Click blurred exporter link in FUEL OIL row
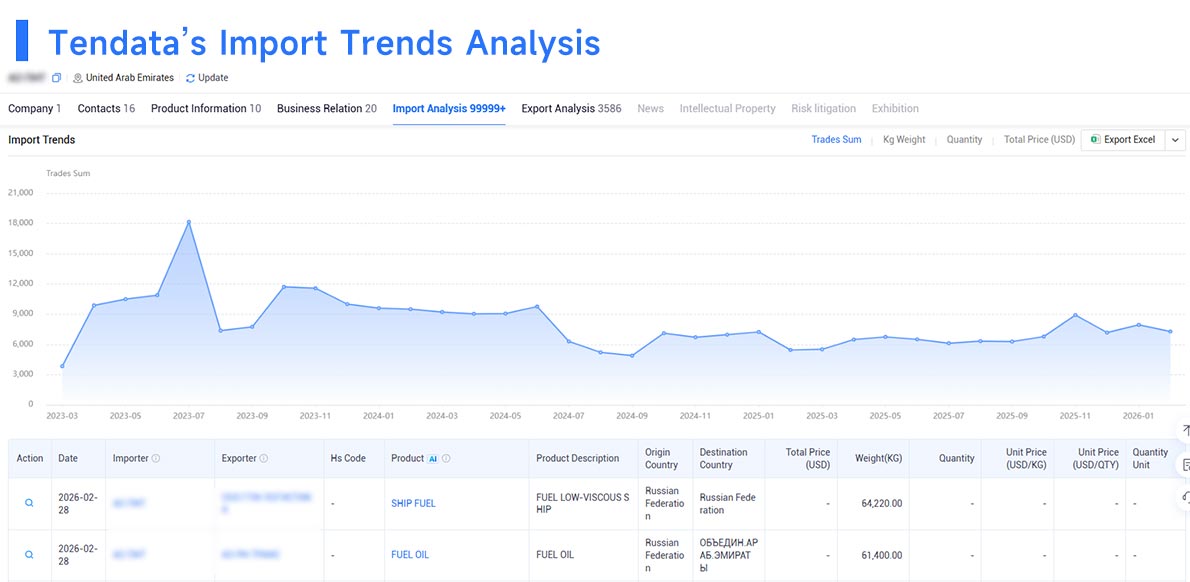This screenshot has width=1190, height=582. [x=250, y=555]
